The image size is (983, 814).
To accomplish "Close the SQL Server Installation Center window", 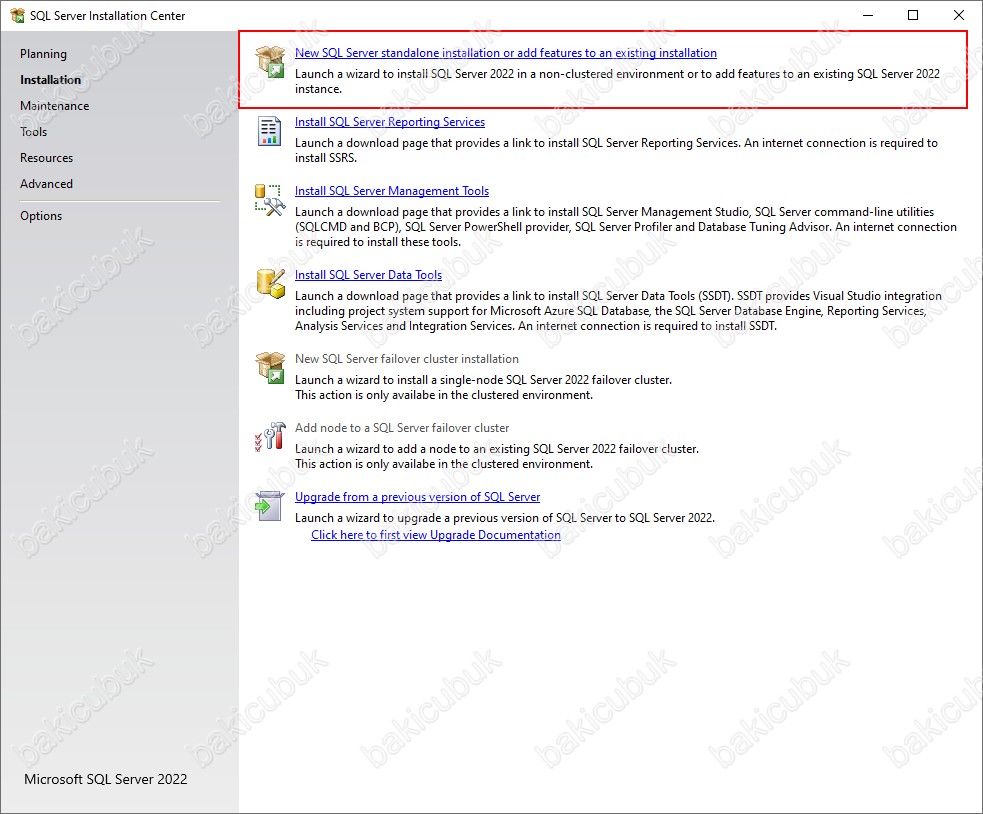I will click(959, 15).
